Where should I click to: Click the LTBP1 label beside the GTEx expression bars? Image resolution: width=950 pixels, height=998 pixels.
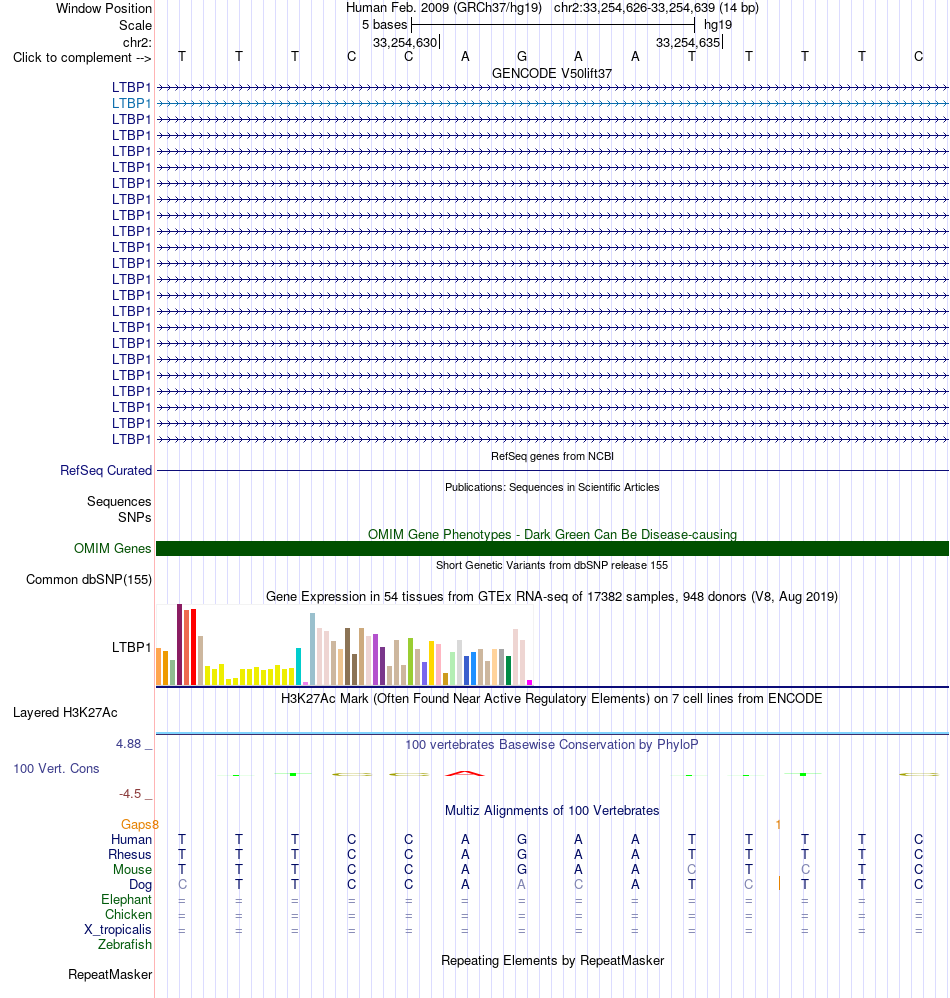point(132,647)
